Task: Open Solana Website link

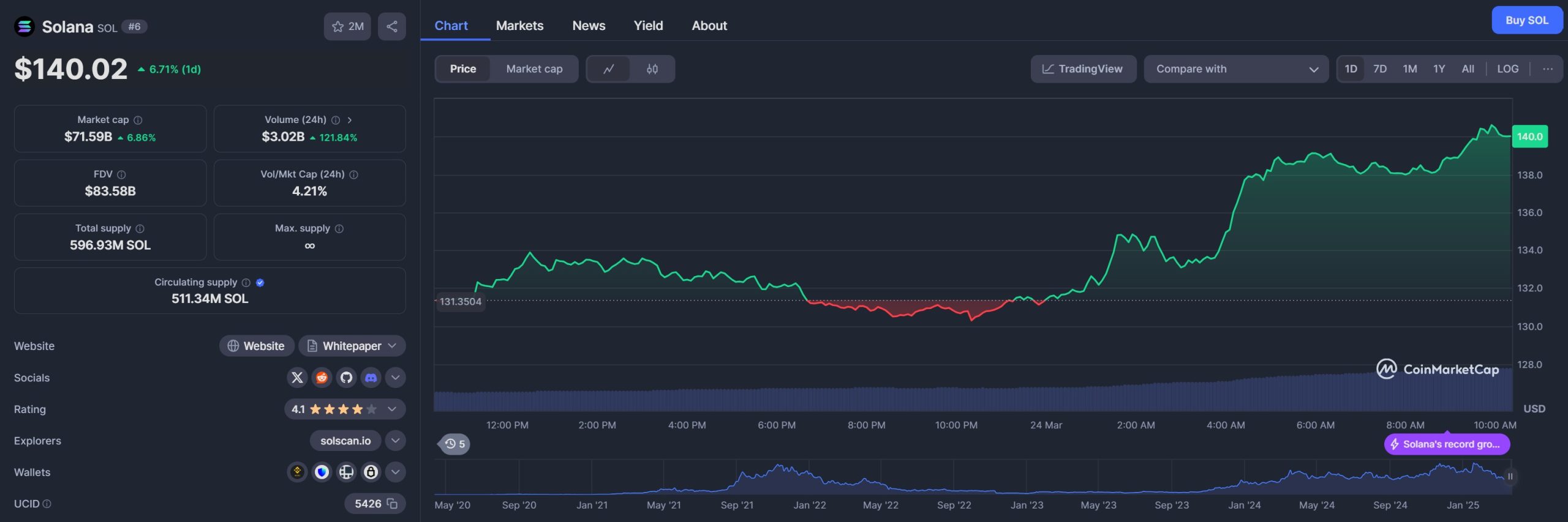Action: (x=257, y=346)
